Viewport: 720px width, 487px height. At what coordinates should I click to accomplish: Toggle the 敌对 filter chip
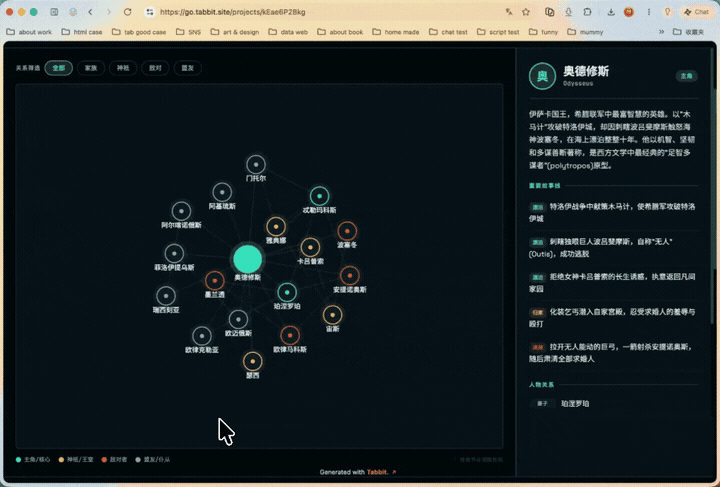click(155, 68)
